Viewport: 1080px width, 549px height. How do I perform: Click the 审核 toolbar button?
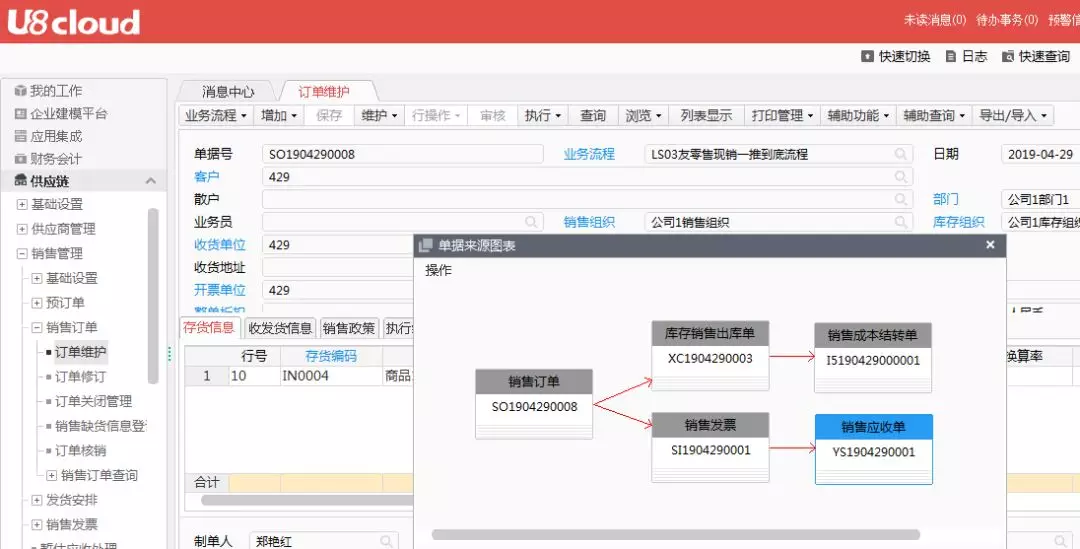coord(492,115)
